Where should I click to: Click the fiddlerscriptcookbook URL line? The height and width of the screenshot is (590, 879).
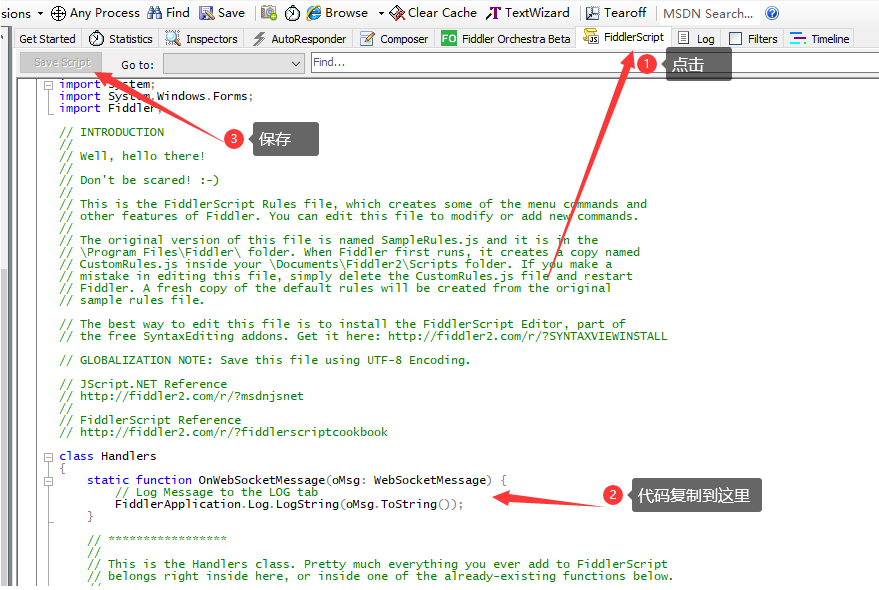tap(223, 432)
